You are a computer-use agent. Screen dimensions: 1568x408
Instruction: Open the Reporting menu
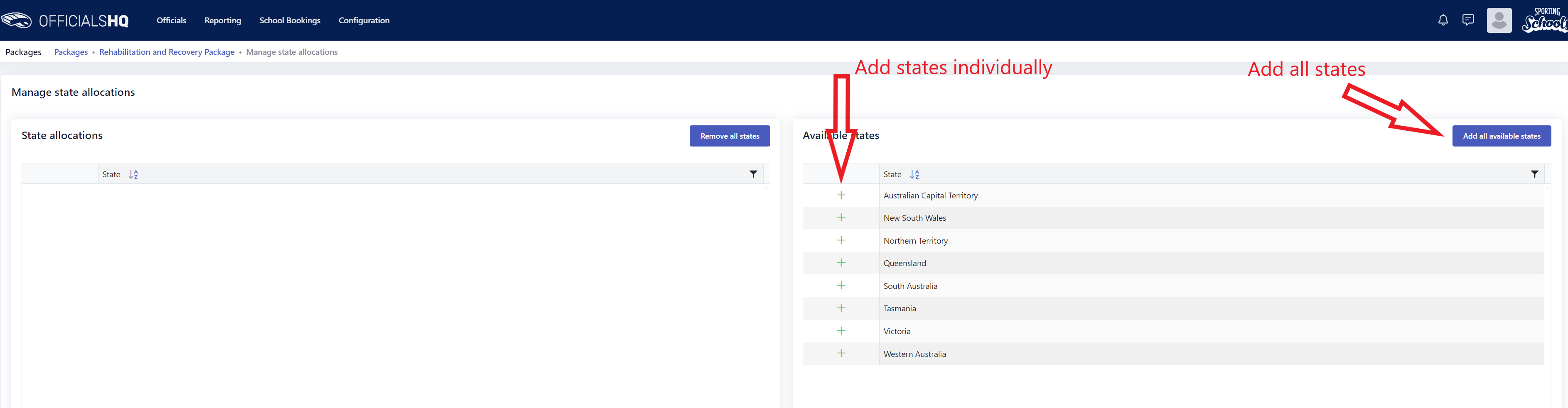coord(223,20)
